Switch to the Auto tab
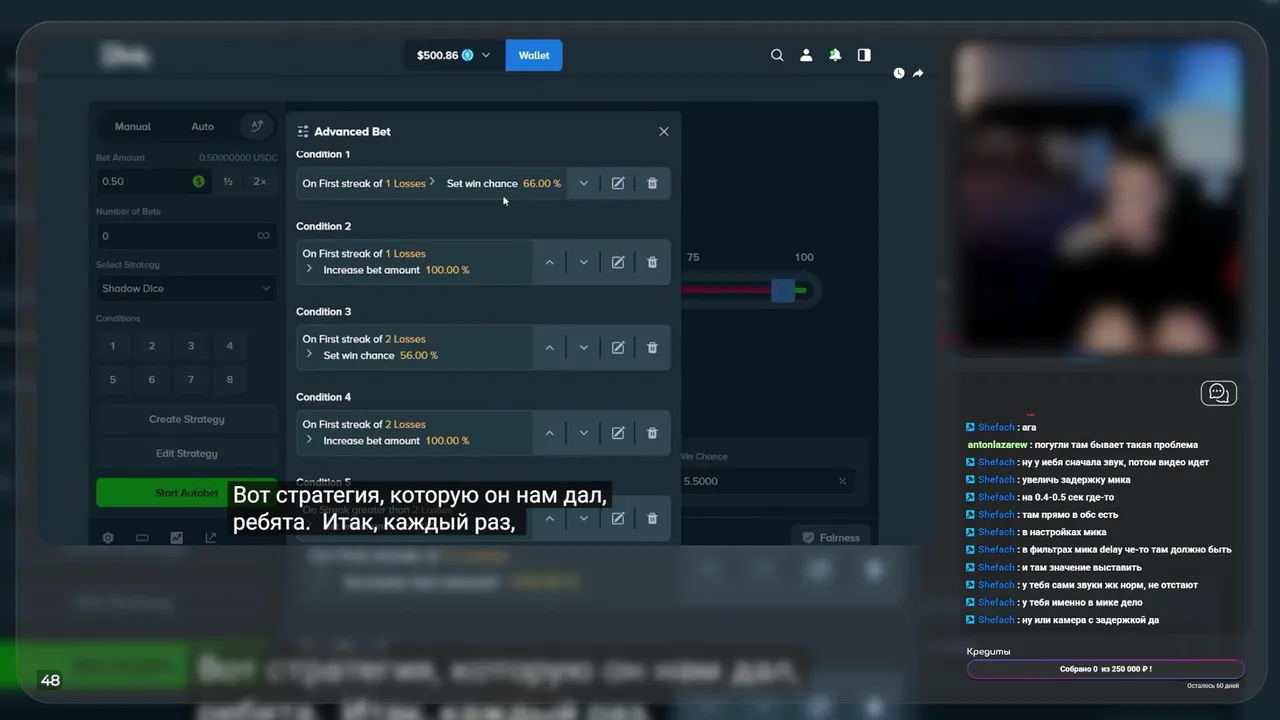 pyautogui.click(x=203, y=126)
